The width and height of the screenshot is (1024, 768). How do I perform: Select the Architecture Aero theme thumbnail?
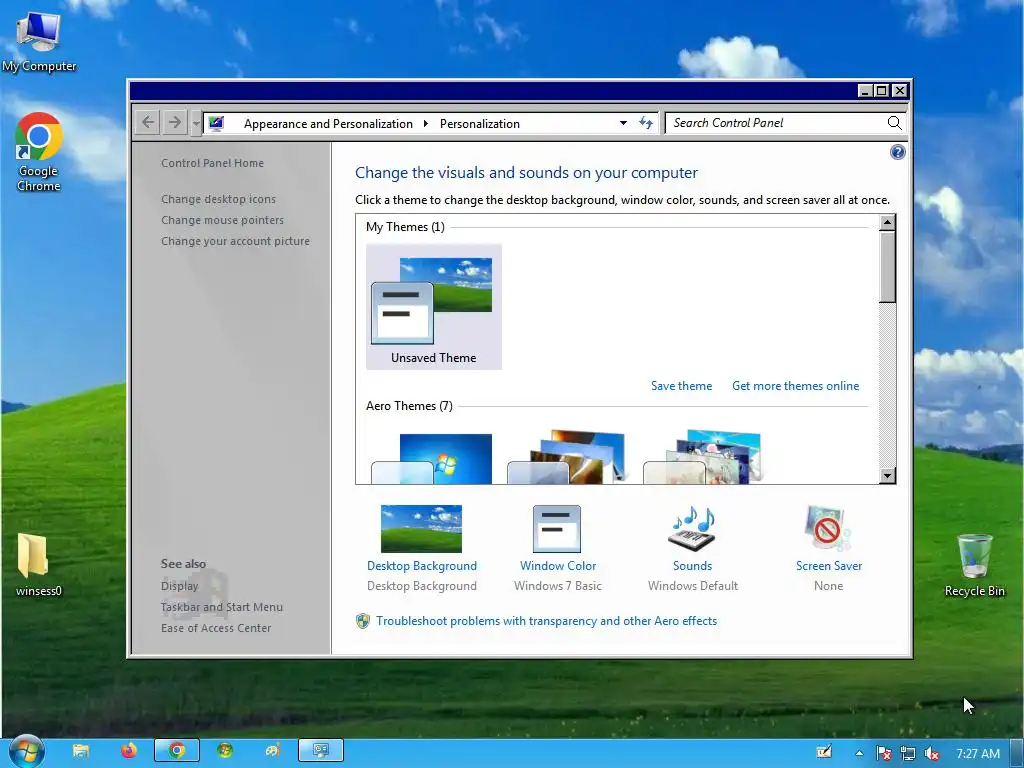tap(567, 457)
